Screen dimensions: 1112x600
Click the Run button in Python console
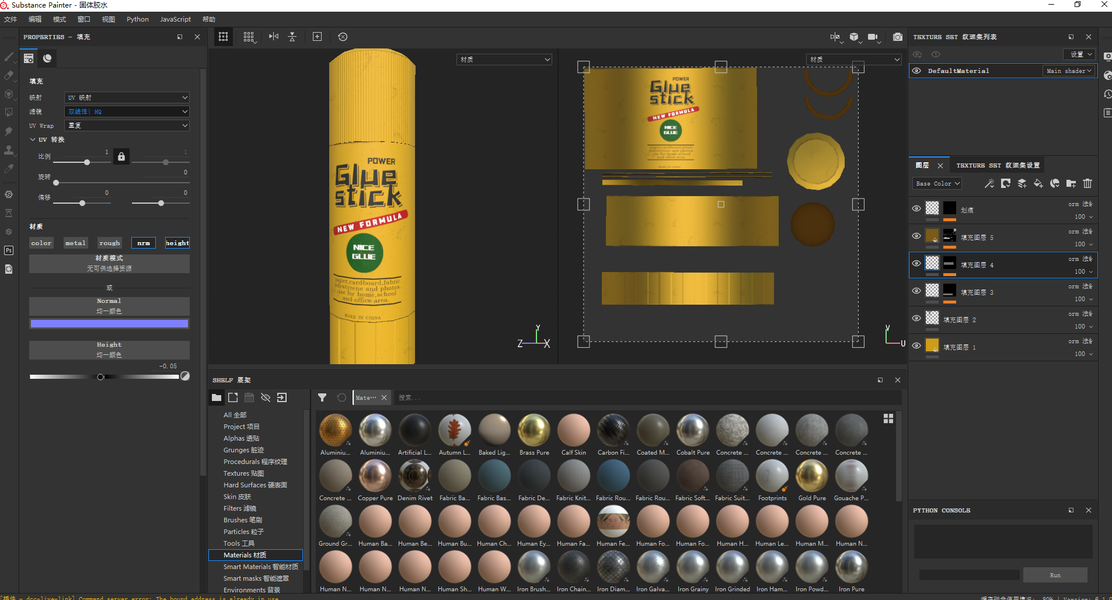(1055, 574)
